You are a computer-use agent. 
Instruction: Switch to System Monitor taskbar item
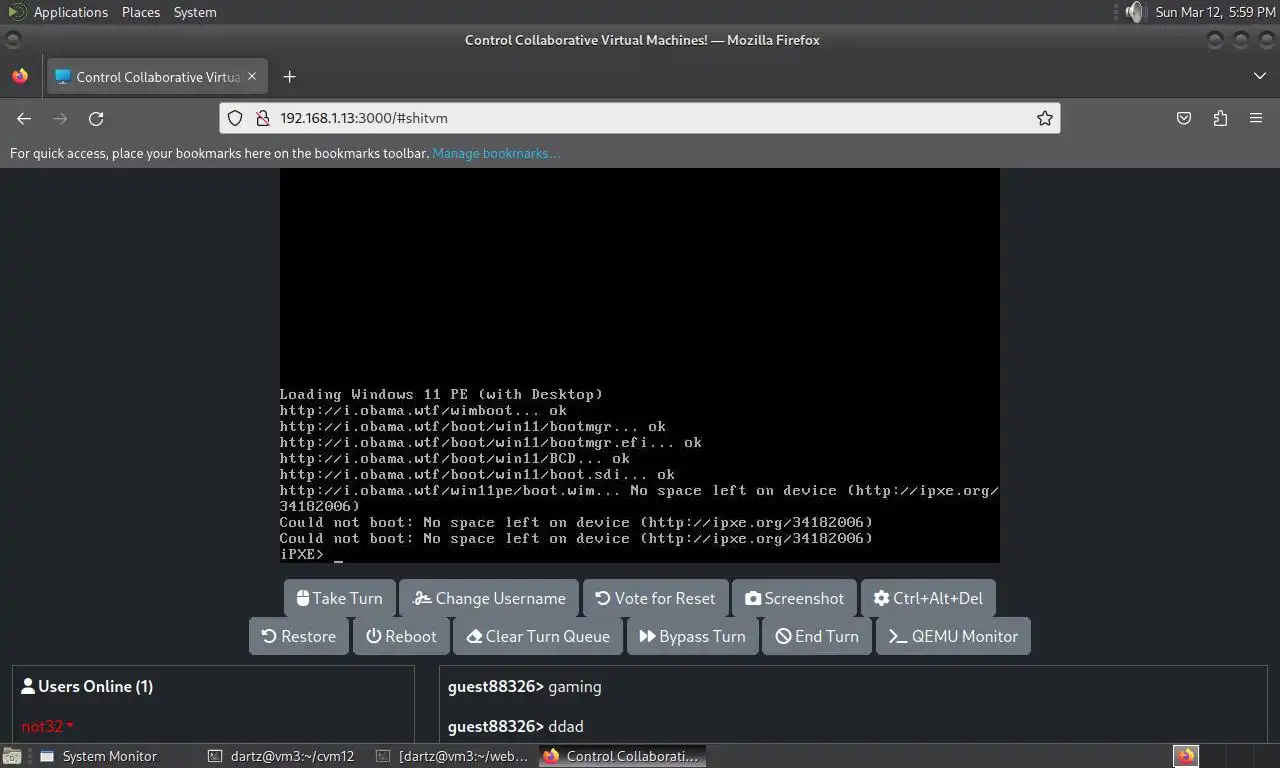98,756
